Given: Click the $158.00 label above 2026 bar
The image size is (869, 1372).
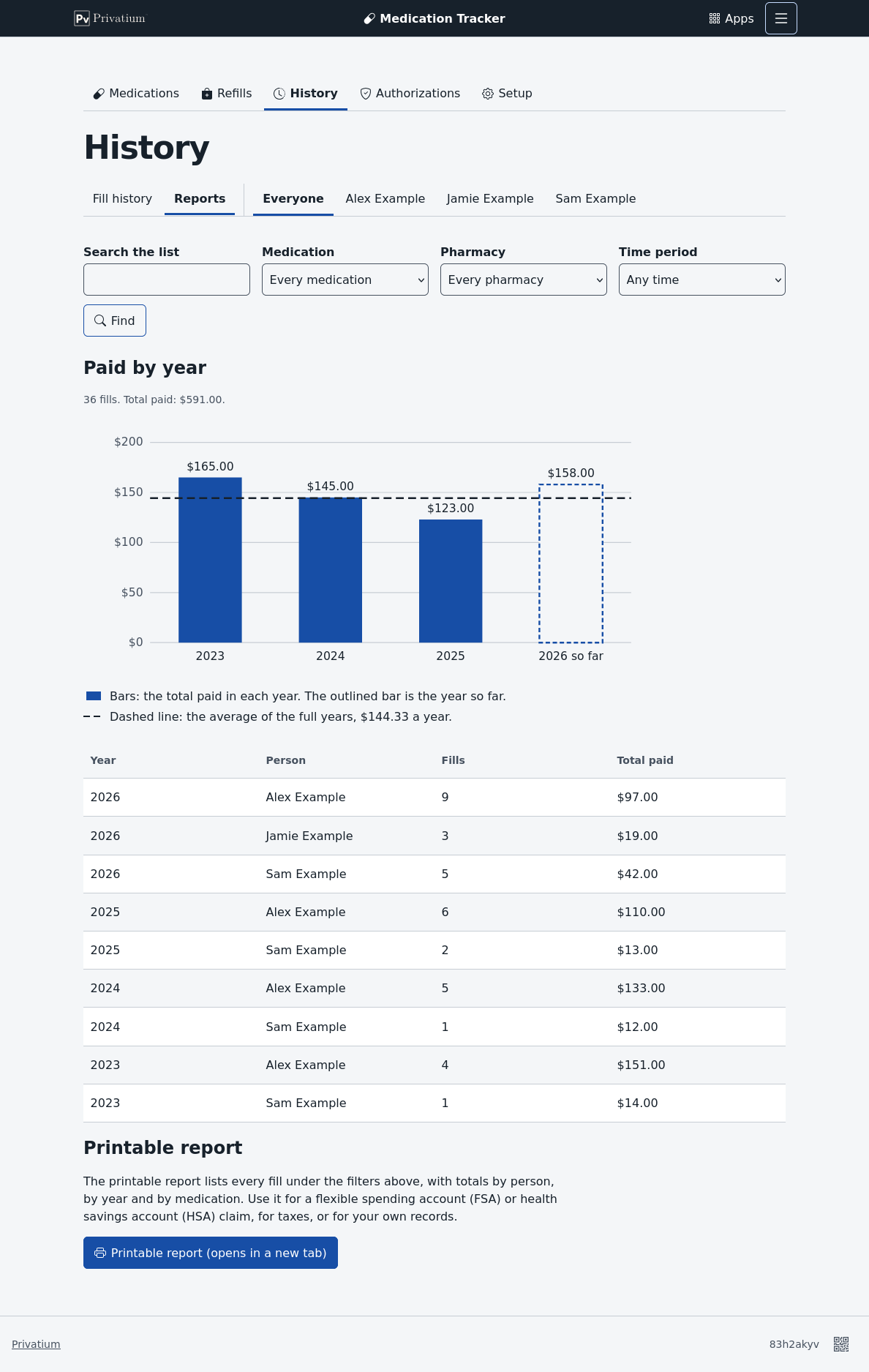Looking at the screenshot, I should point(571,473).
